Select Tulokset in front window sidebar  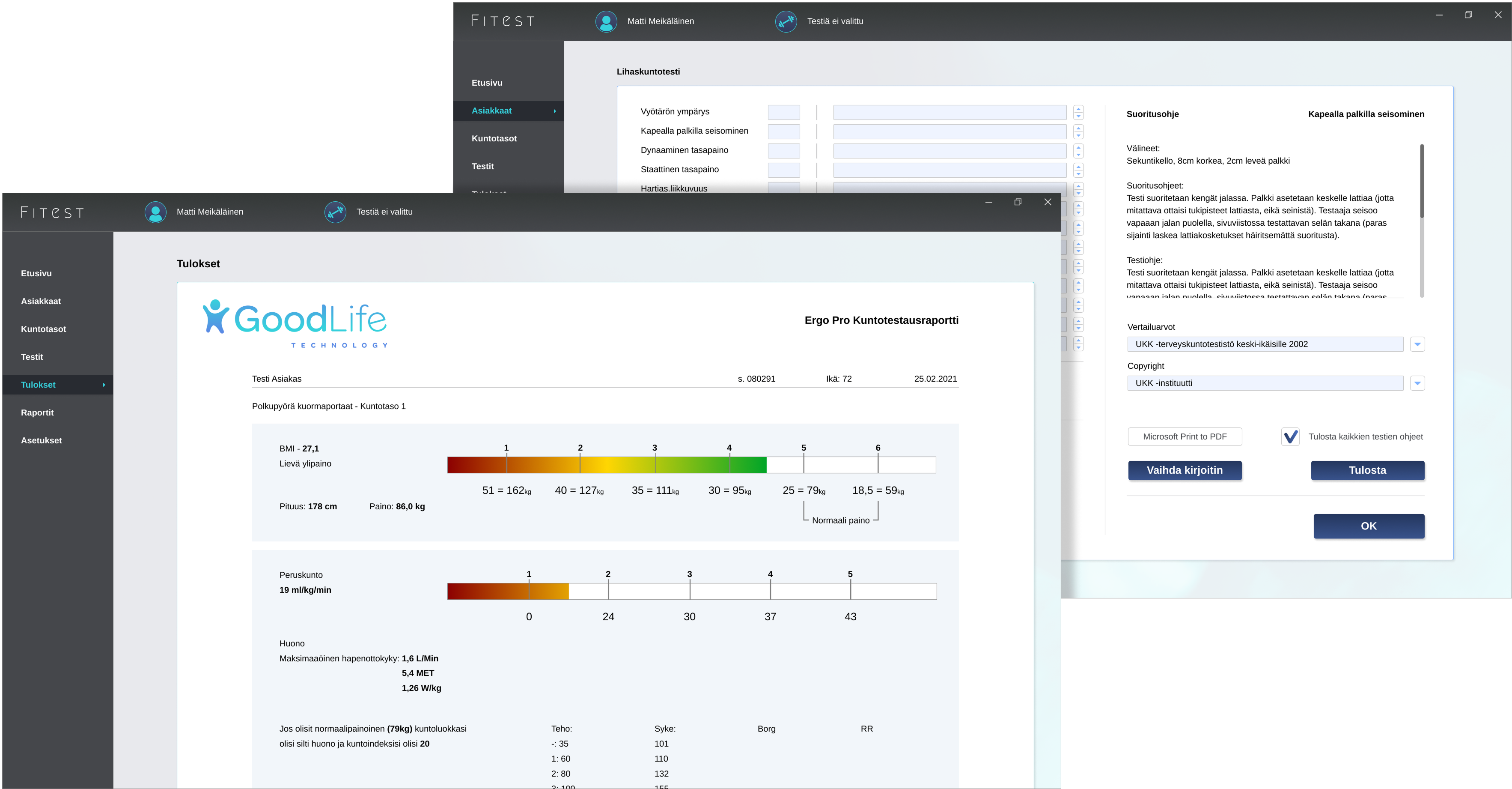coord(57,385)
